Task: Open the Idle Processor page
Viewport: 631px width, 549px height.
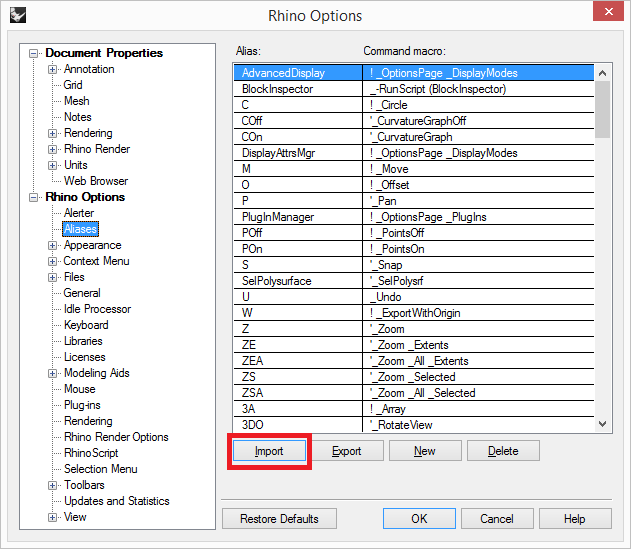Action: 97,309
